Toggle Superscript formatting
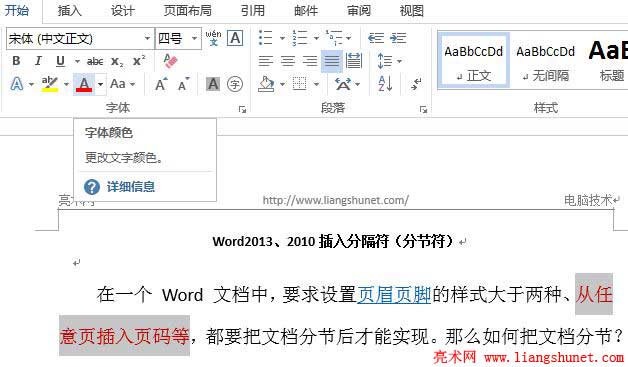 pyautogui.click(x=139, y=61)
